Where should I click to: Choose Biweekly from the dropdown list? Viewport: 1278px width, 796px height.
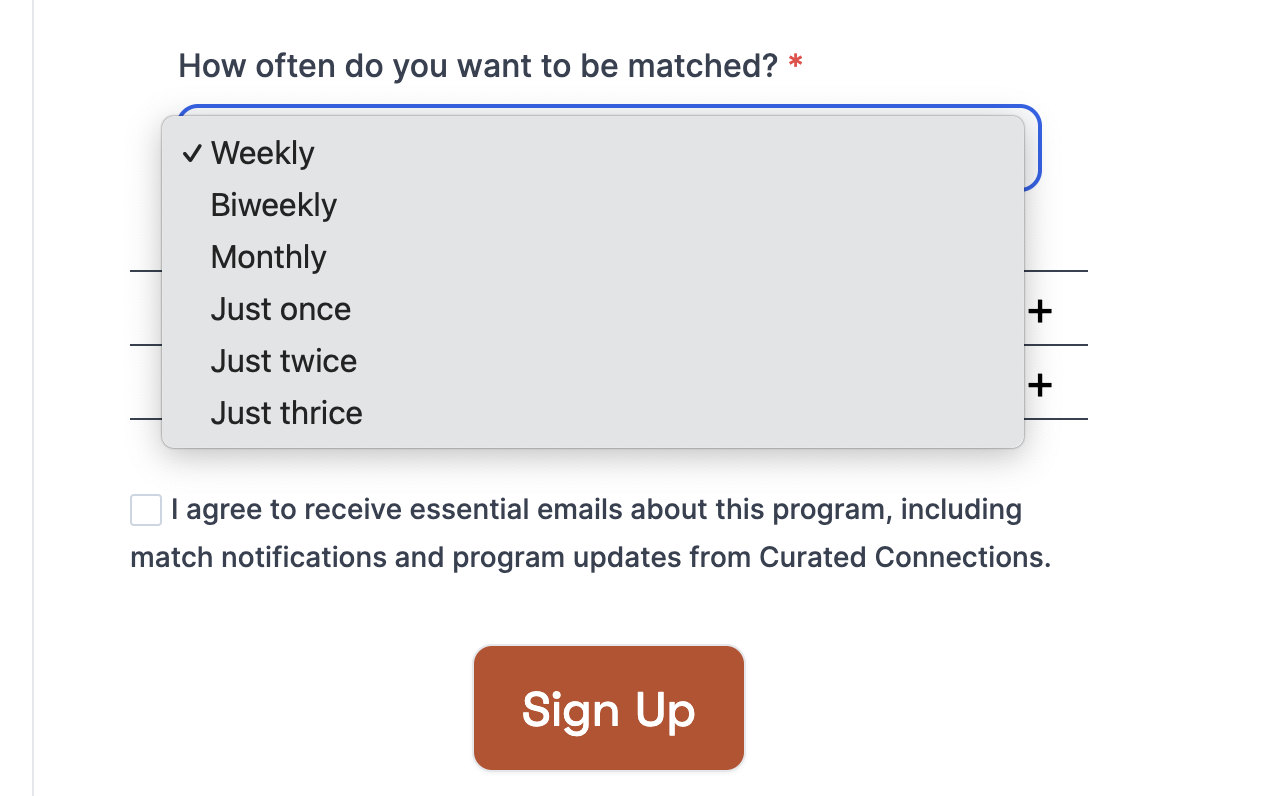(x=593, y=205)
